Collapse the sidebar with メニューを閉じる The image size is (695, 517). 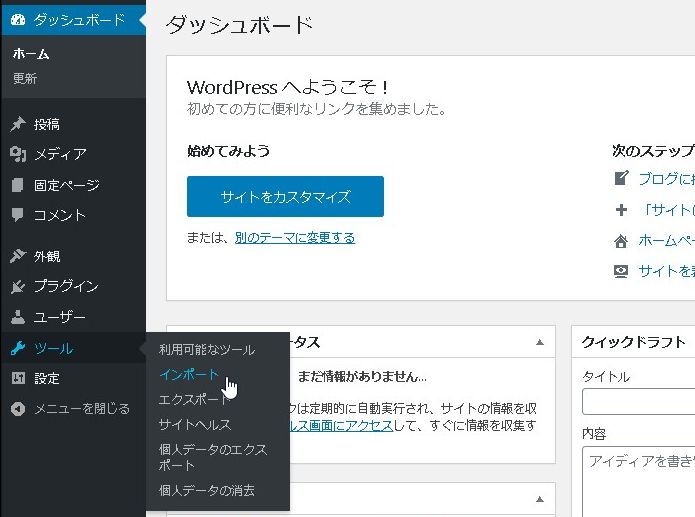click(70, 408)
